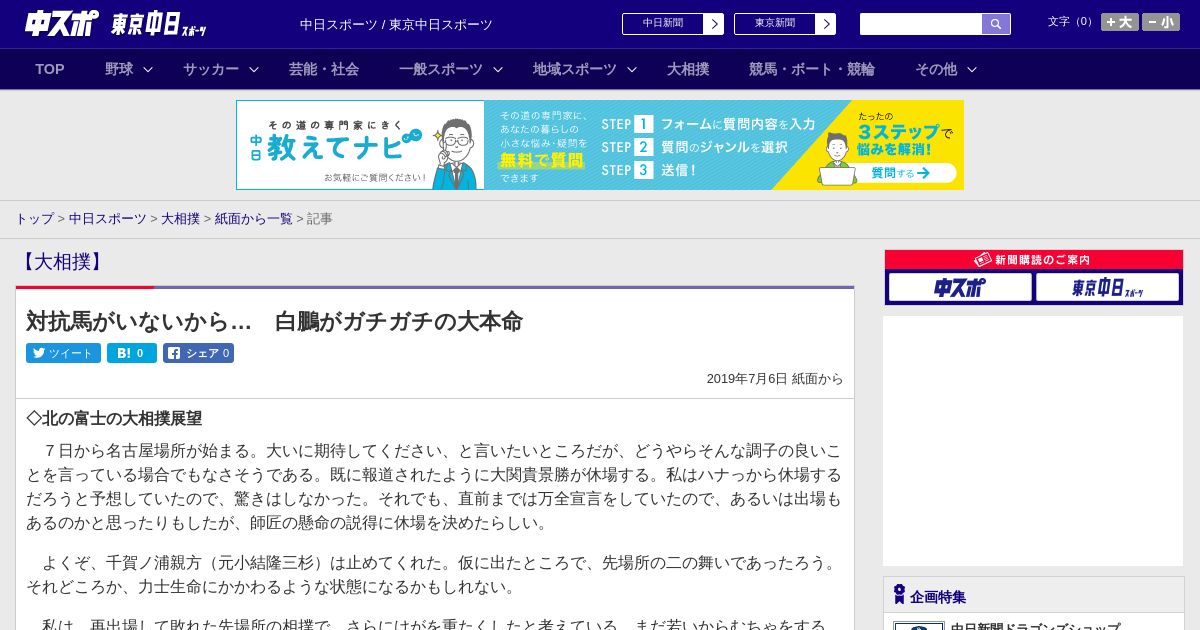Open 中日スポーツ breadcrumb link
This screenshot has width=1200, height=630.
click(x=107, y=218)
